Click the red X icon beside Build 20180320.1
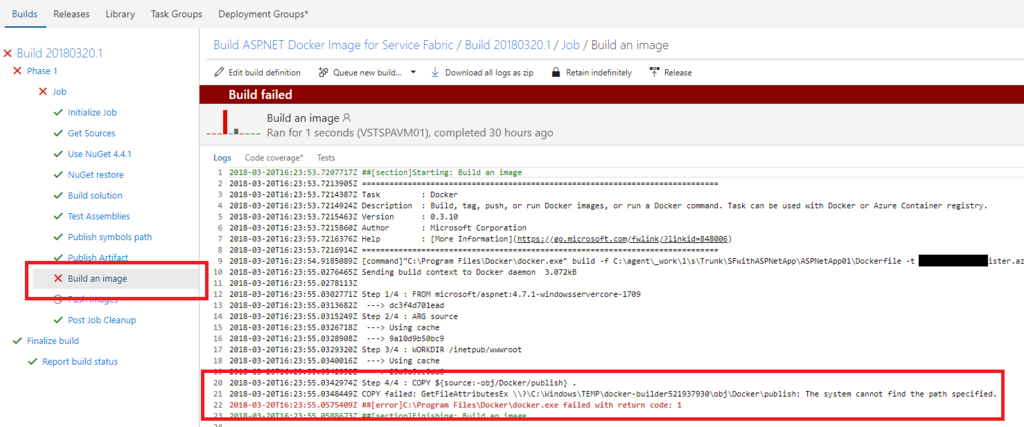1024x427 pixels. tap(8, 54)
